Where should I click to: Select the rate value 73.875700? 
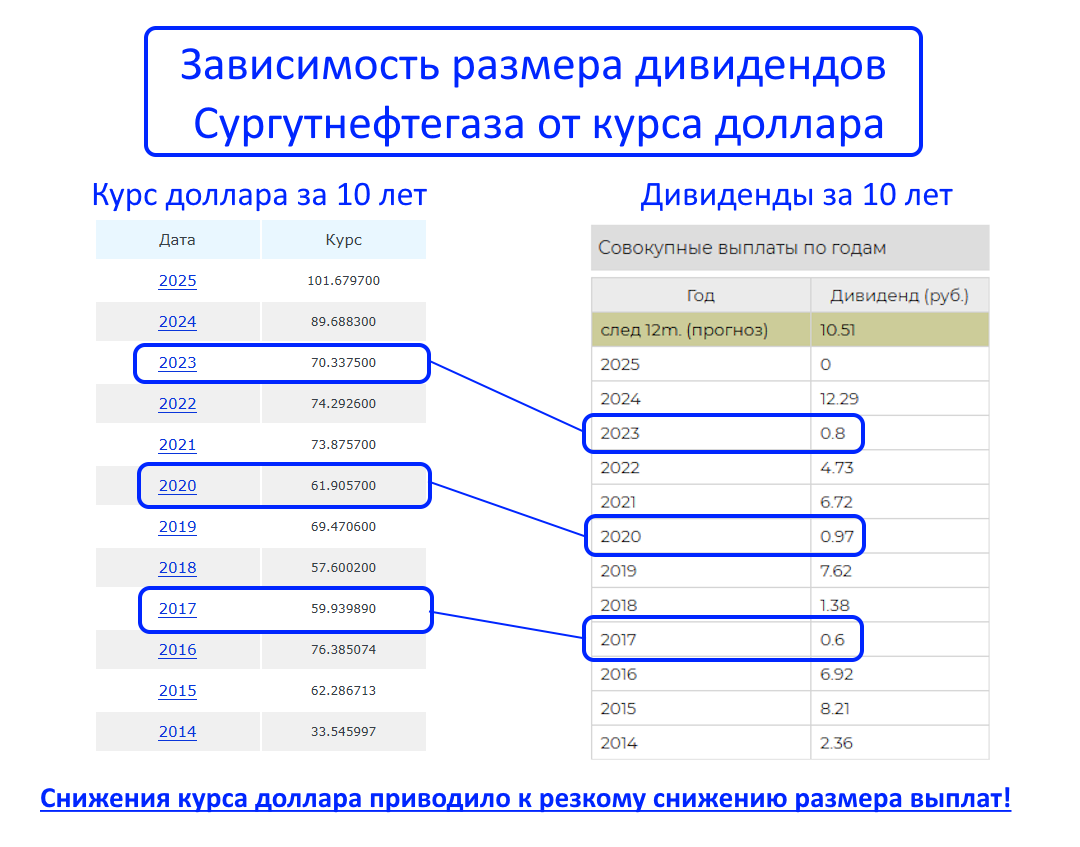[344, 444]
